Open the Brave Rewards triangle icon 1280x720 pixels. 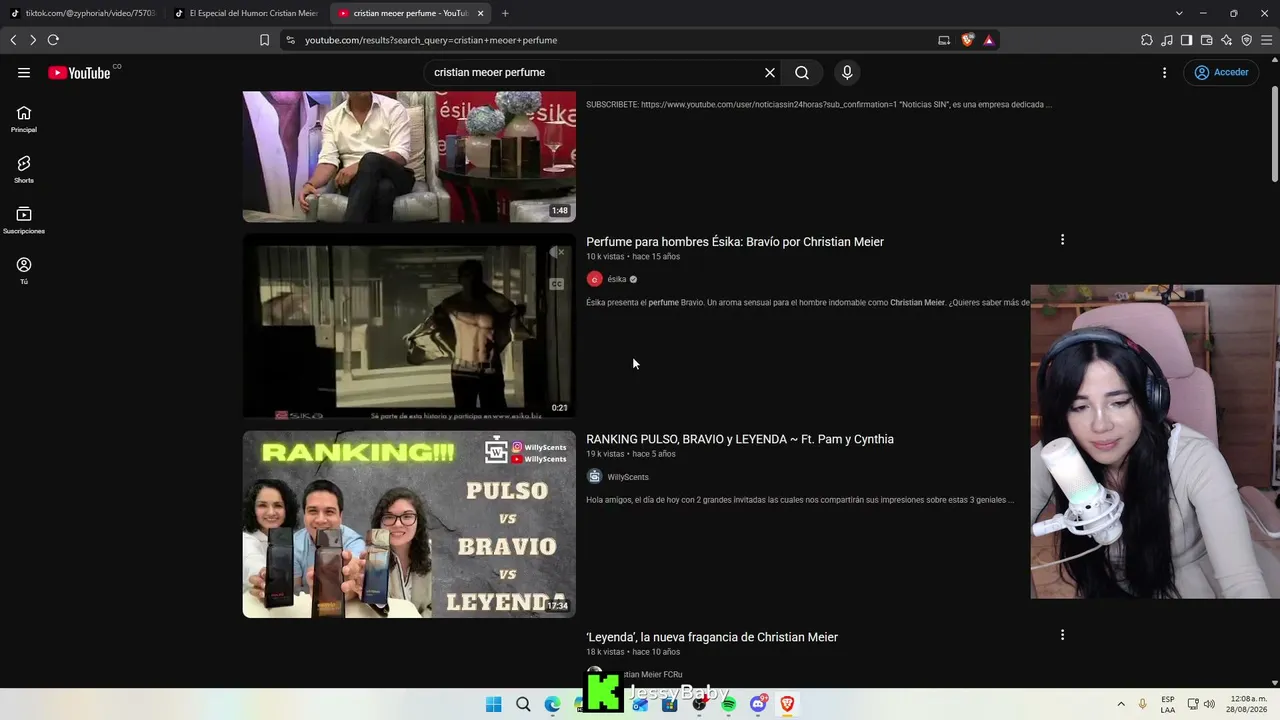pos(988,40)
